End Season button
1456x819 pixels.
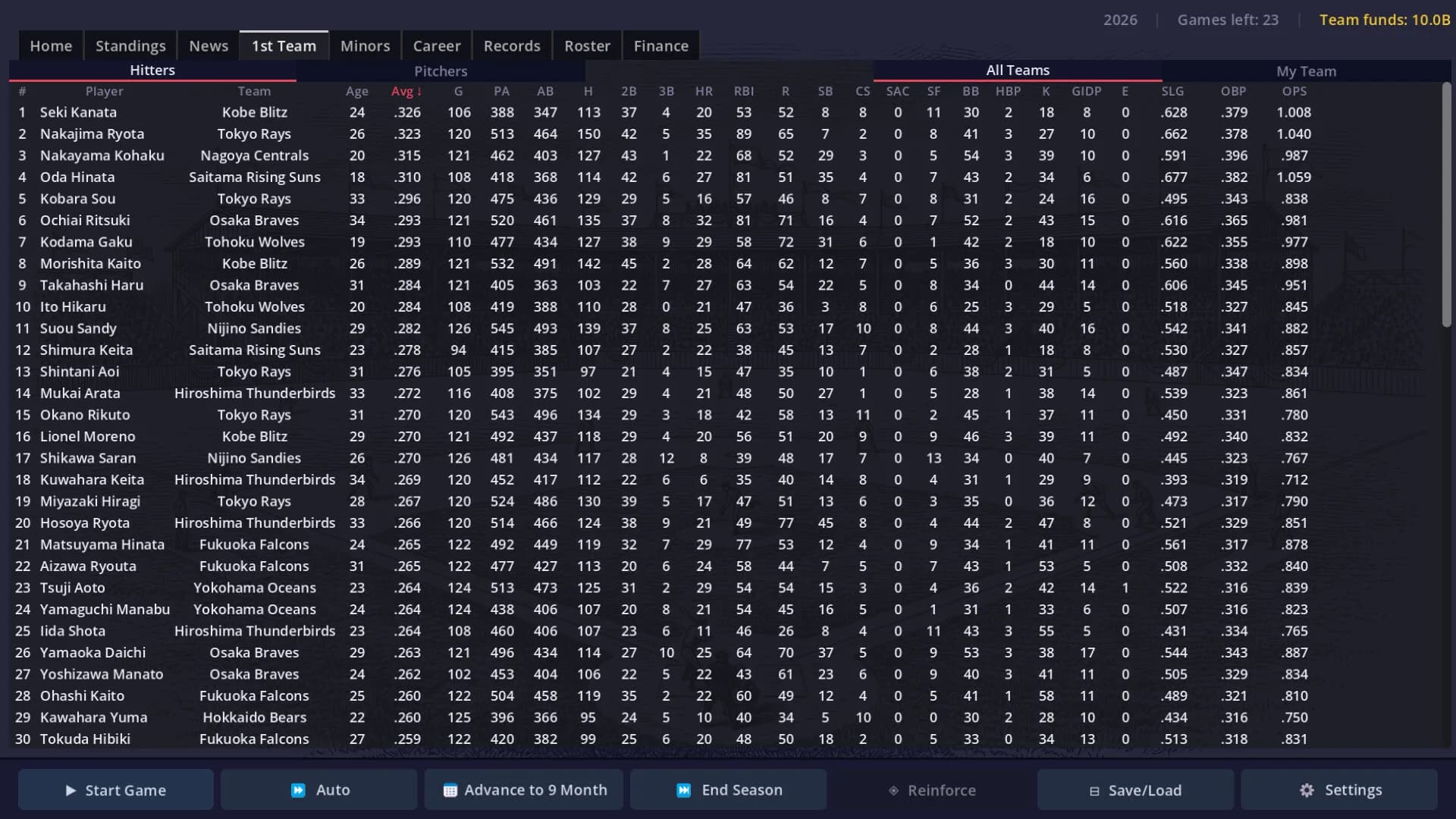pos(729,790)
